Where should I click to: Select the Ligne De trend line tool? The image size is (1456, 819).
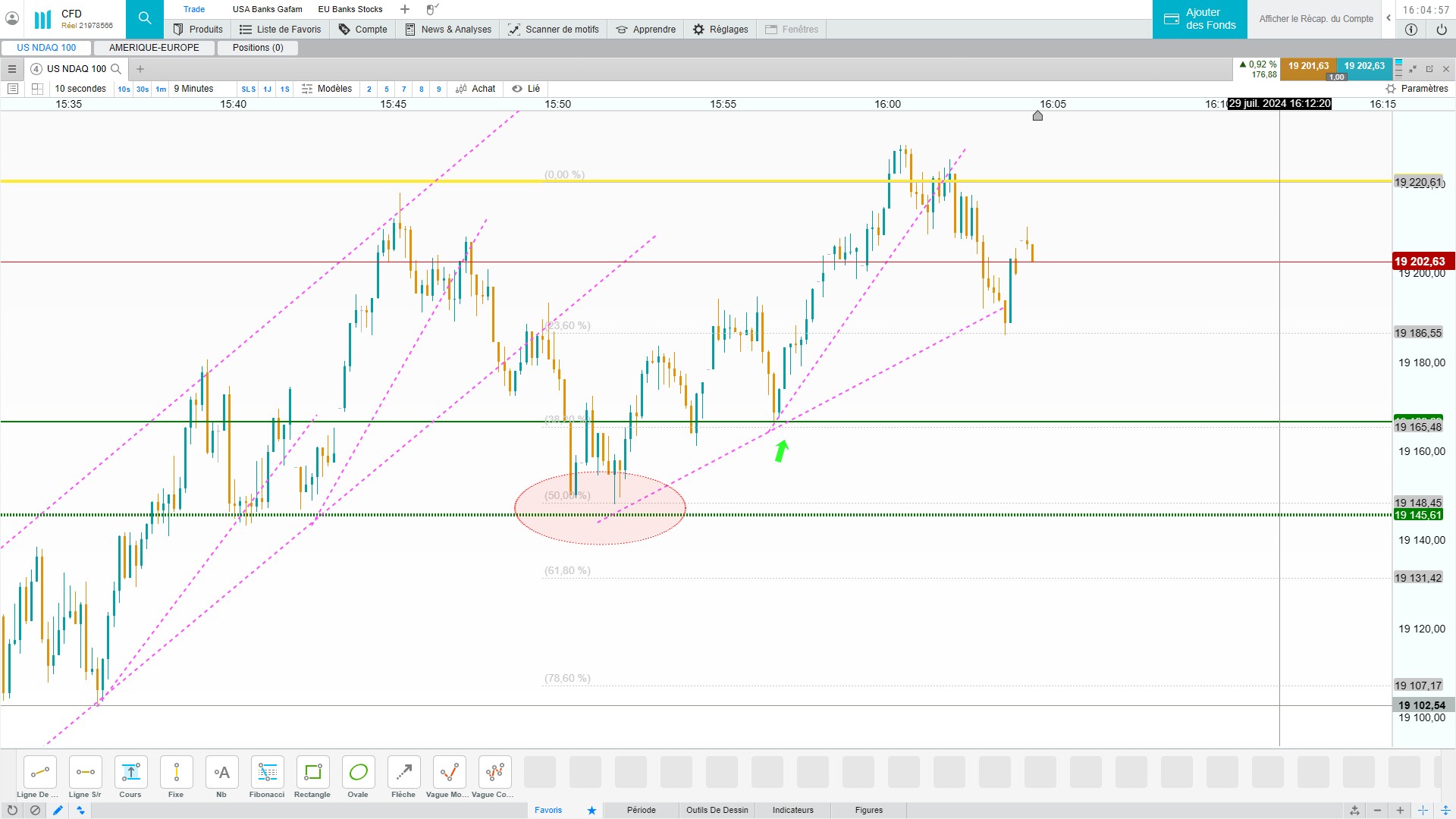[x=39, y=773]
